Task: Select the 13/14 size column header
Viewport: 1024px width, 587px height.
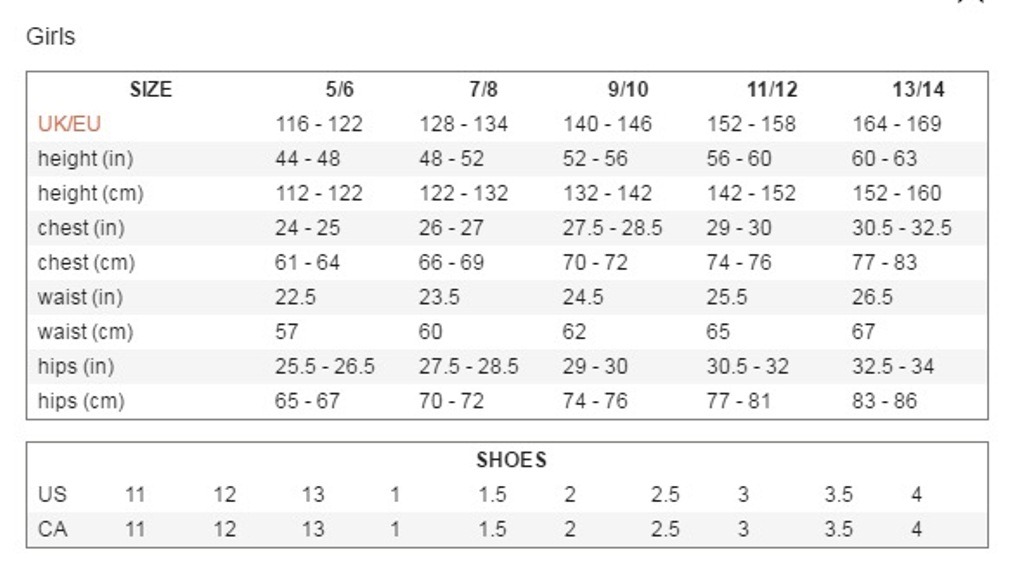Action: point(918,89)
